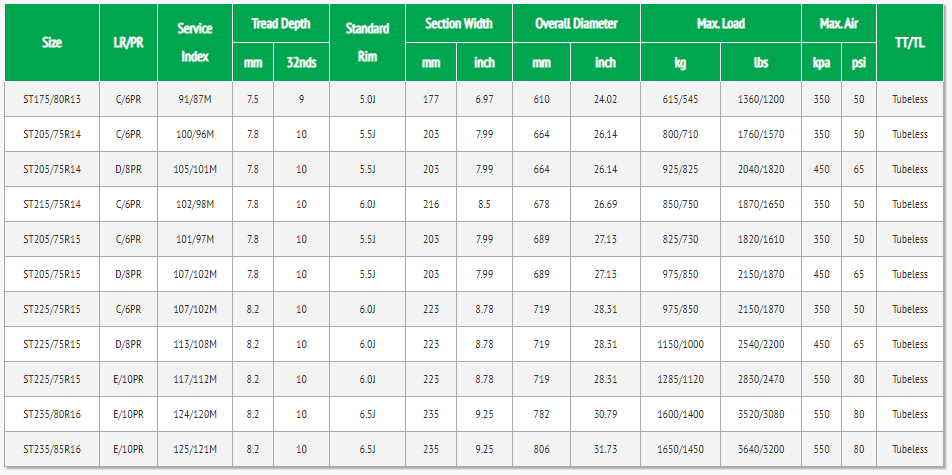Image resolution: width=952 pixels, height=475 pixels.
Task: Select the lbs sub-header
Action: pos(761,62)
